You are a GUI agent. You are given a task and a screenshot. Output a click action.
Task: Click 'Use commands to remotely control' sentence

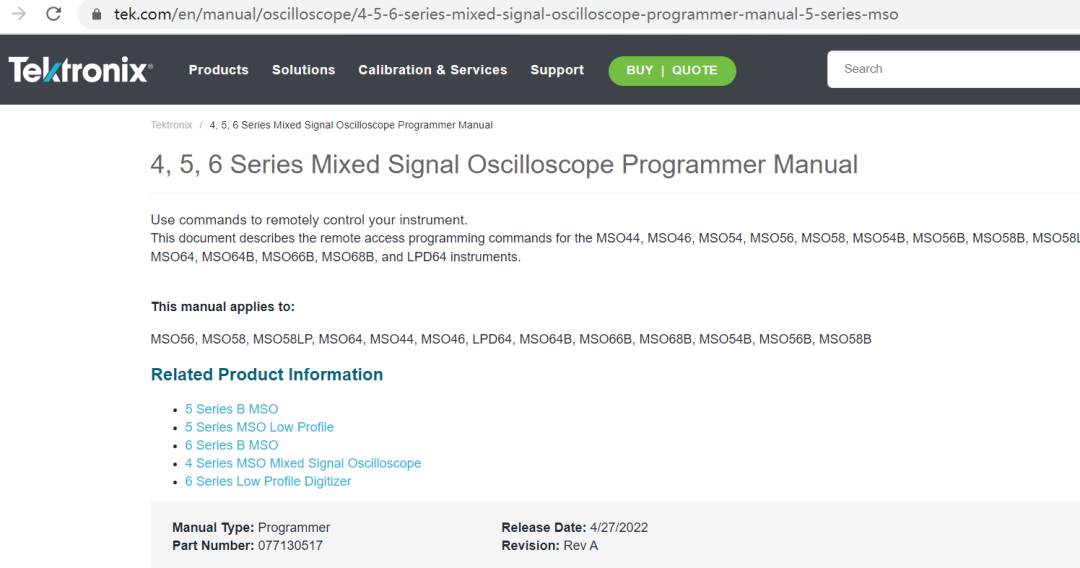click(309, 220)
